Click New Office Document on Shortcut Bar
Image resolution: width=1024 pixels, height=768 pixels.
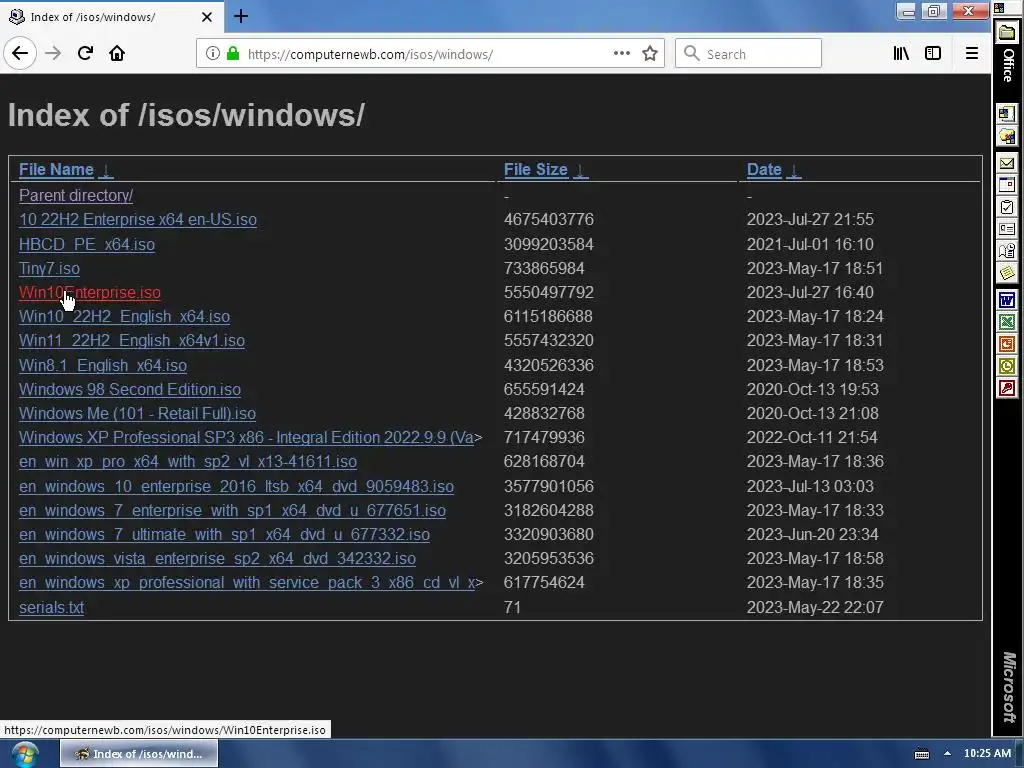point(1007,114)
